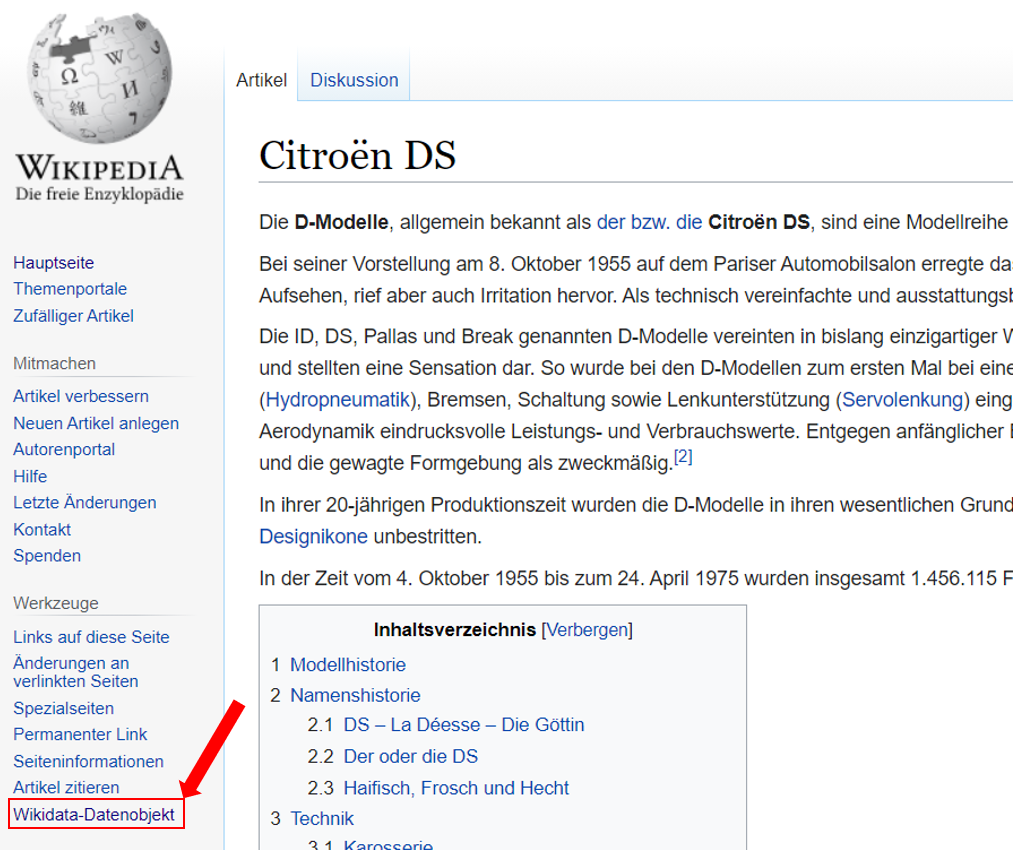Open the Designikone link

(313, 537)
